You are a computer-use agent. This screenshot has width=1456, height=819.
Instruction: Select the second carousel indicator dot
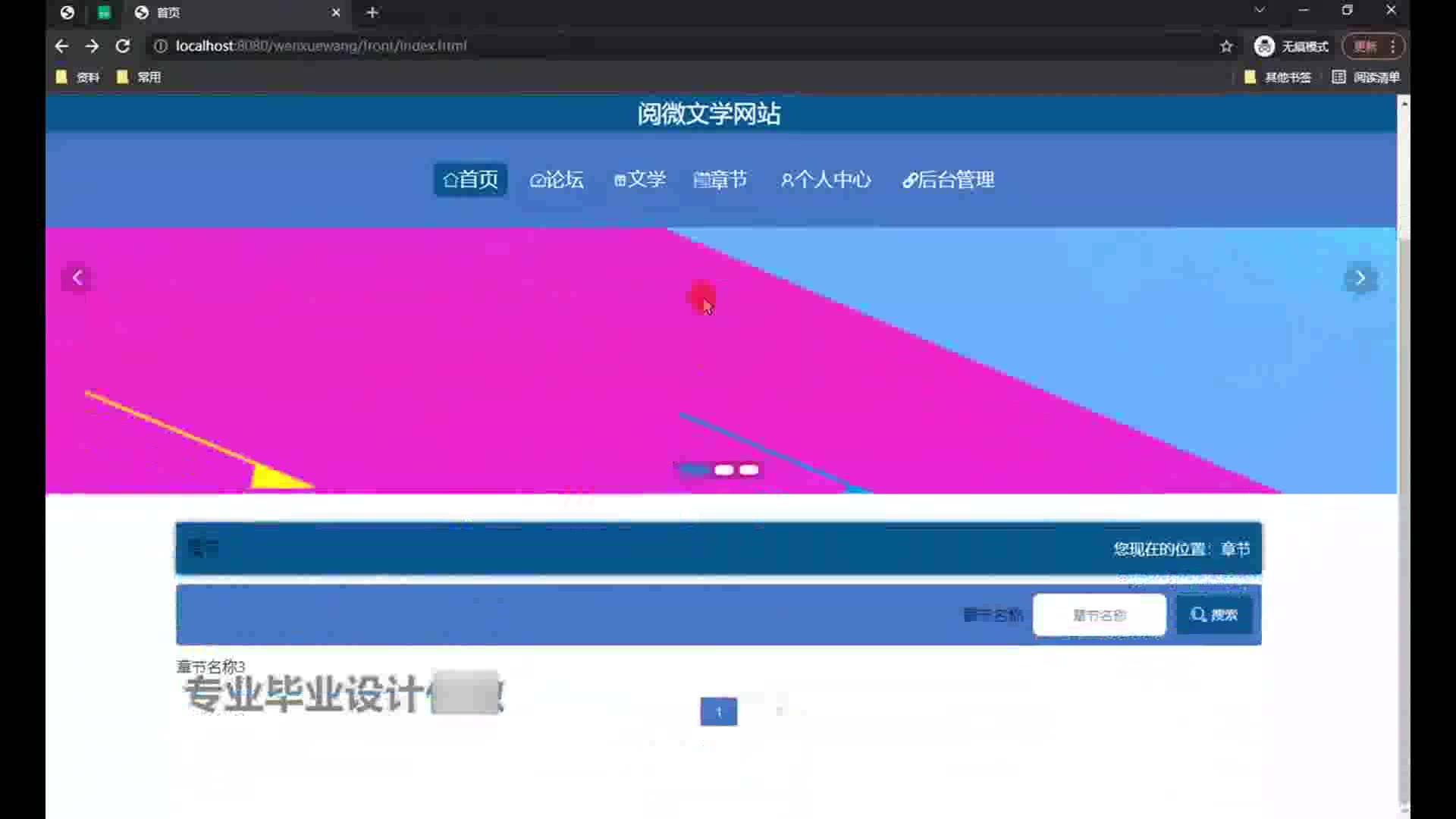[723, 470]
